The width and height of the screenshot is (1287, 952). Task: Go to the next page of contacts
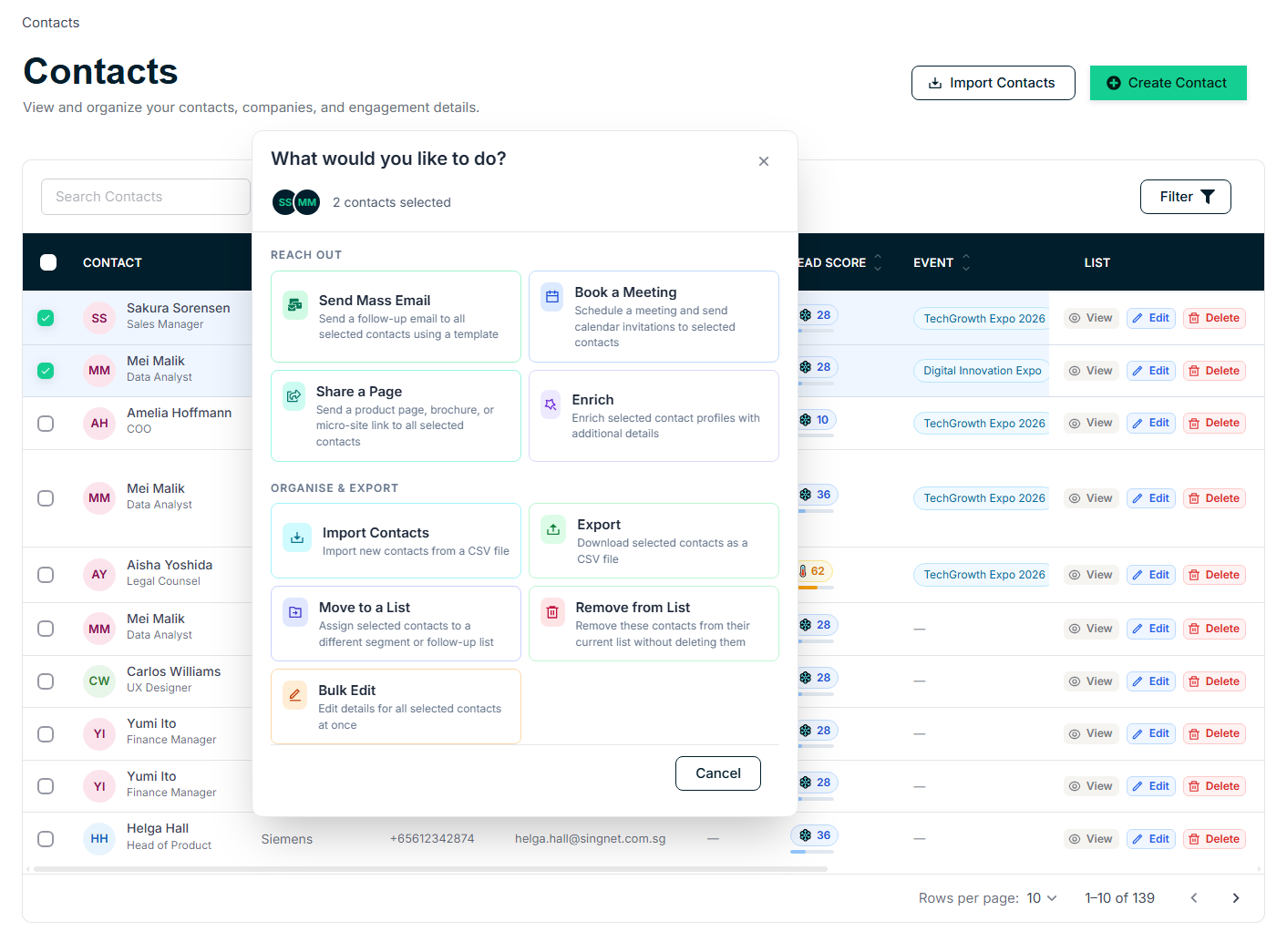point(1236,898)
